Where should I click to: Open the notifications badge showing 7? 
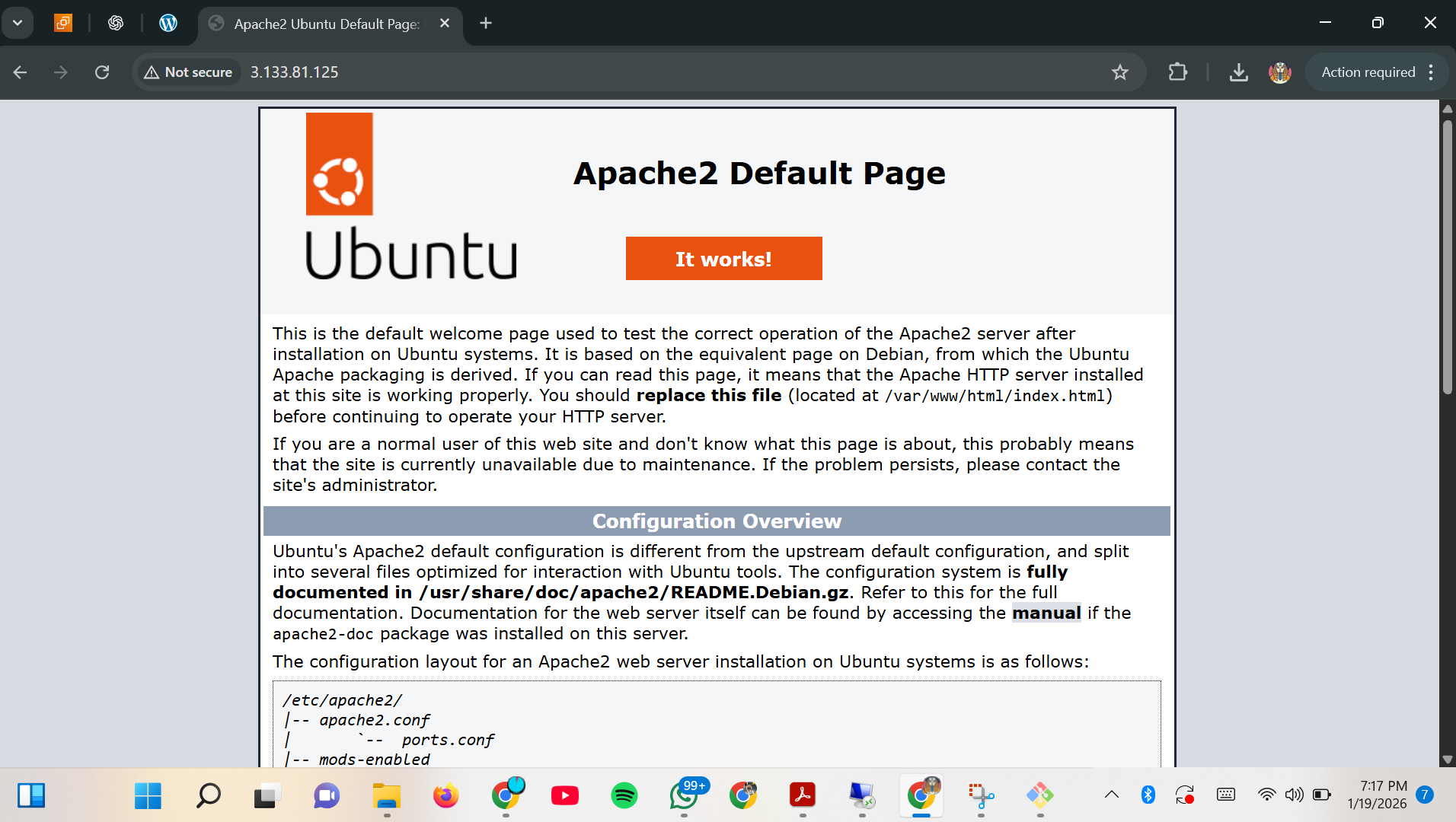(x=1425, y=795)
